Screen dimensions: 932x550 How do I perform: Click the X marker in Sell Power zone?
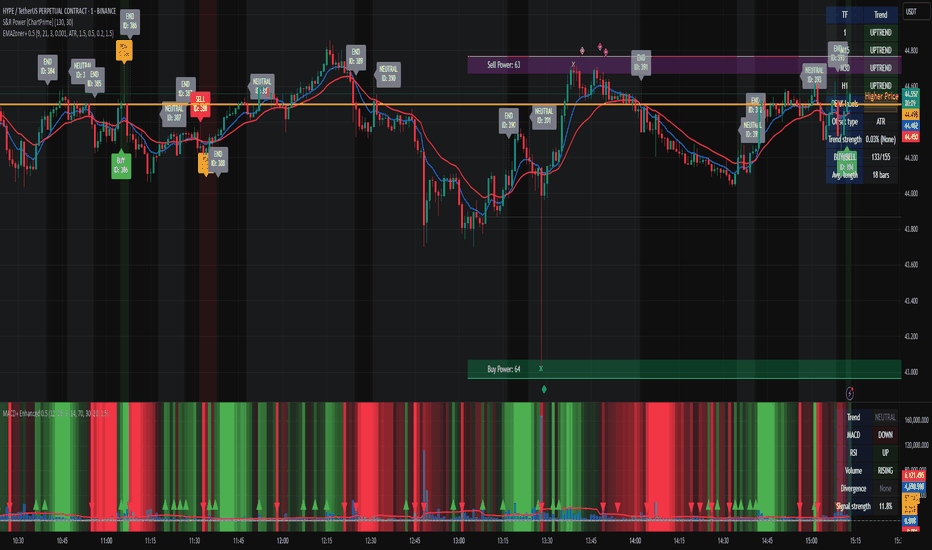573,64
